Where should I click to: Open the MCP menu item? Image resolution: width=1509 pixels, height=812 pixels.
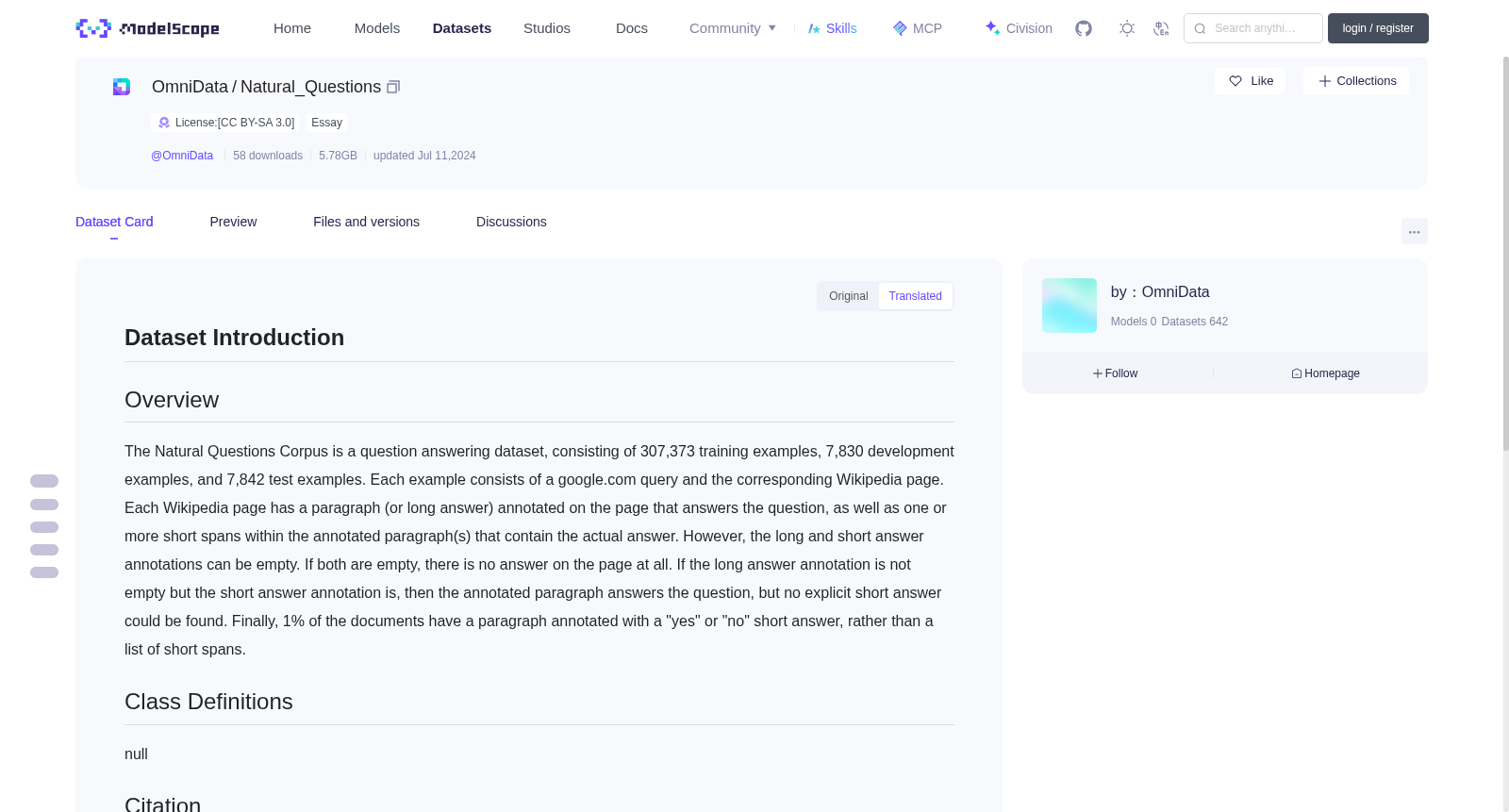tap(917, 28)
